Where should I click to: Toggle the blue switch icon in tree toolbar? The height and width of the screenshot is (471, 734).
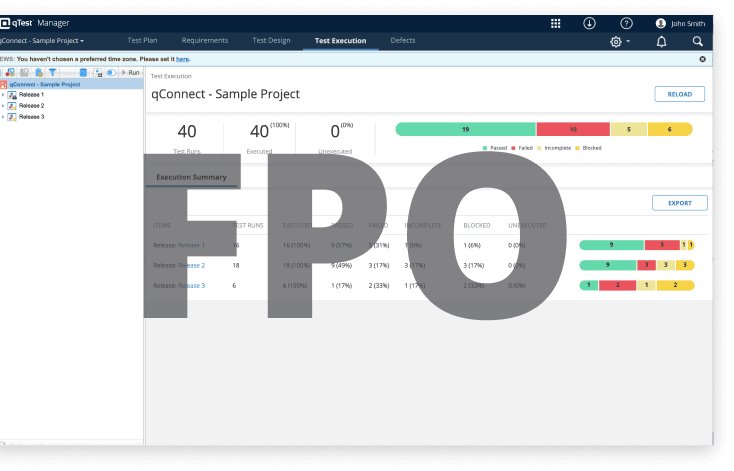(x=111, y=72)
